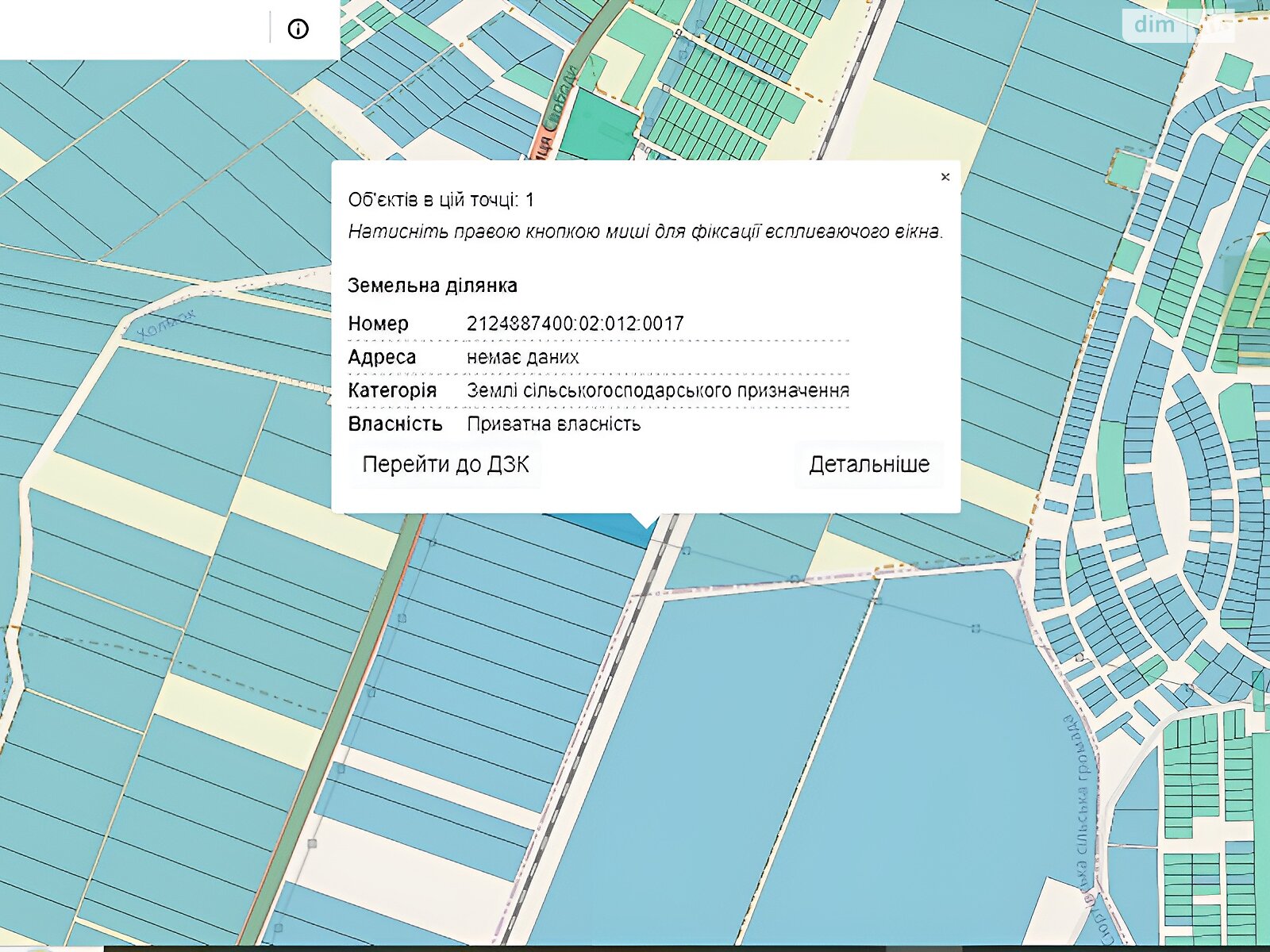
Task: Select small green parcel with dashed orange border
Action: (x=1127, y=169)
